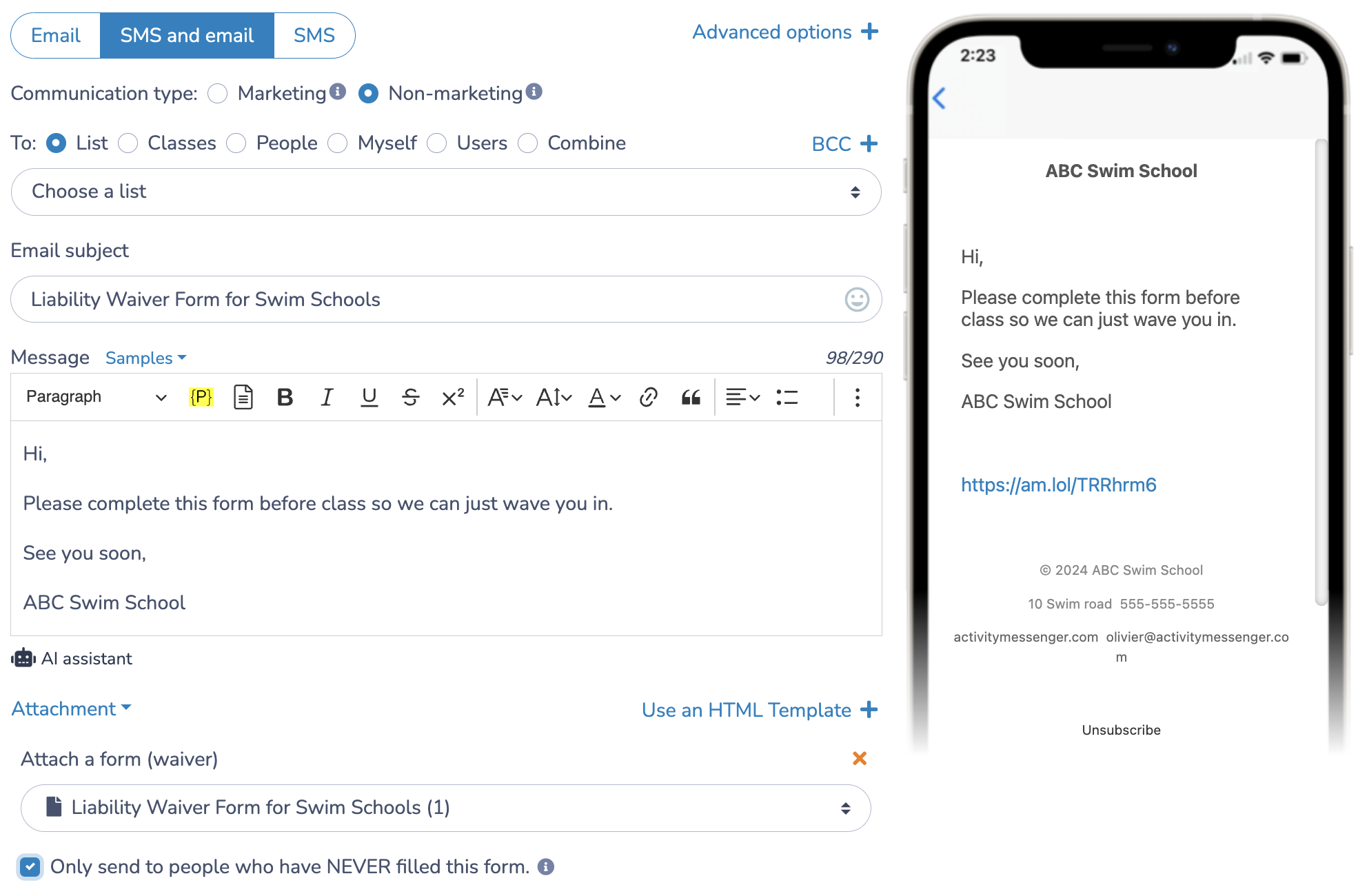Insert a block quote
1358x896 pixels.
pos(691,397)
